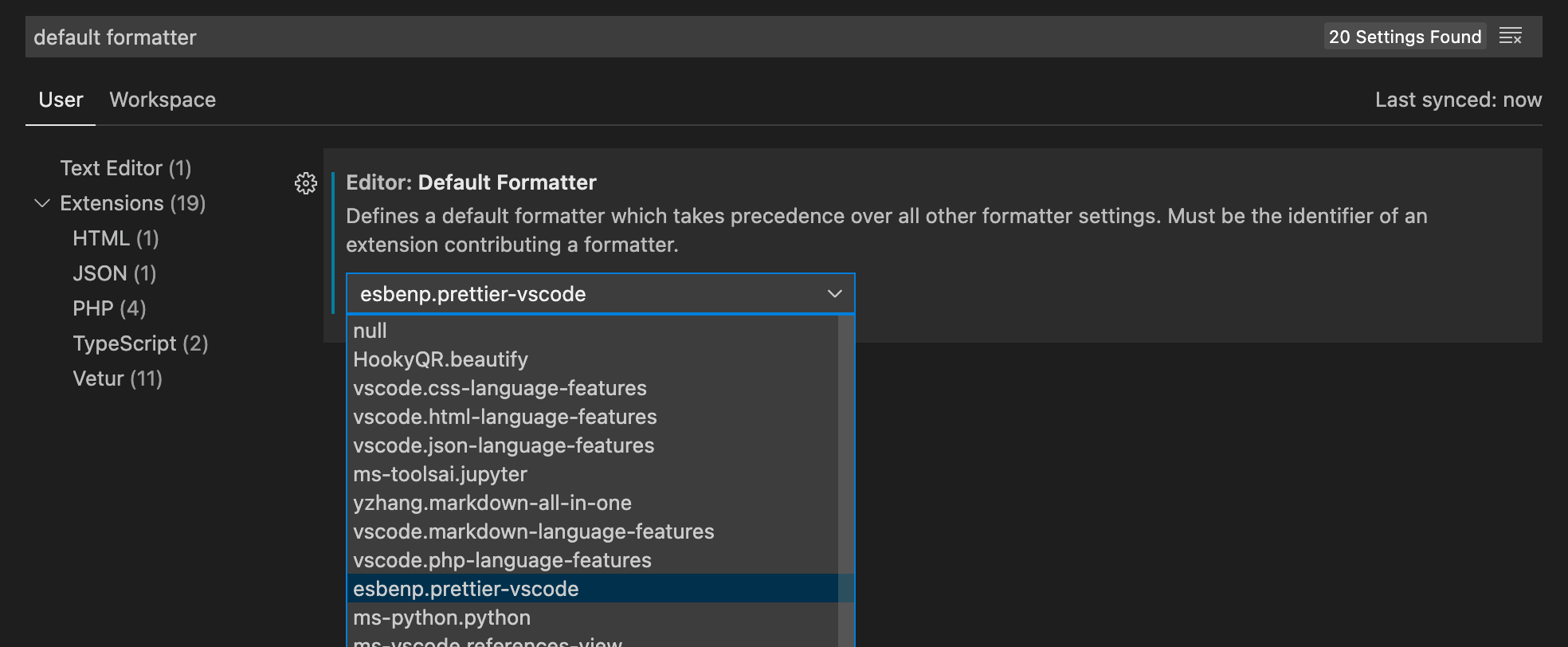Choose vscode.html-language-features option
This screenshot has width=1568, height=647.
593,417
